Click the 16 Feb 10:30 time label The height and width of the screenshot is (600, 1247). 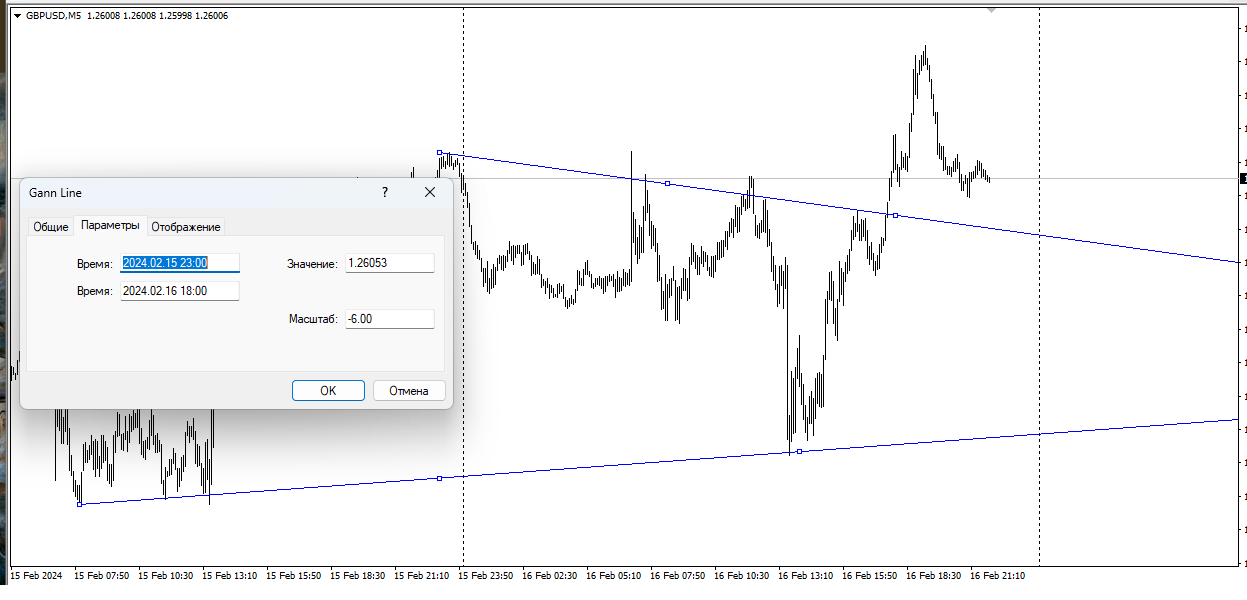click(x=741, y=576)
